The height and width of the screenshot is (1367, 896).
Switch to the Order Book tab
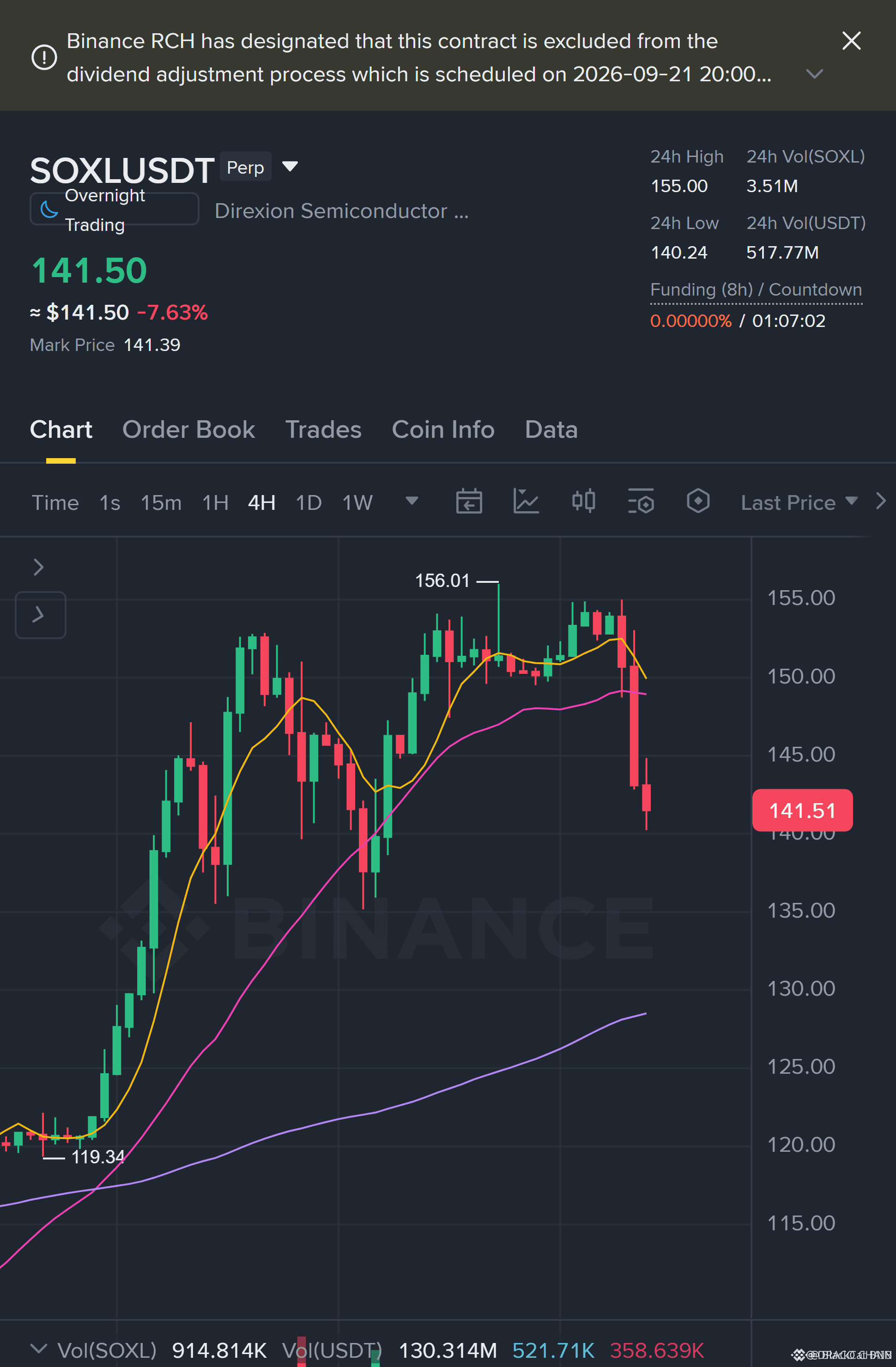click(188, 429)
